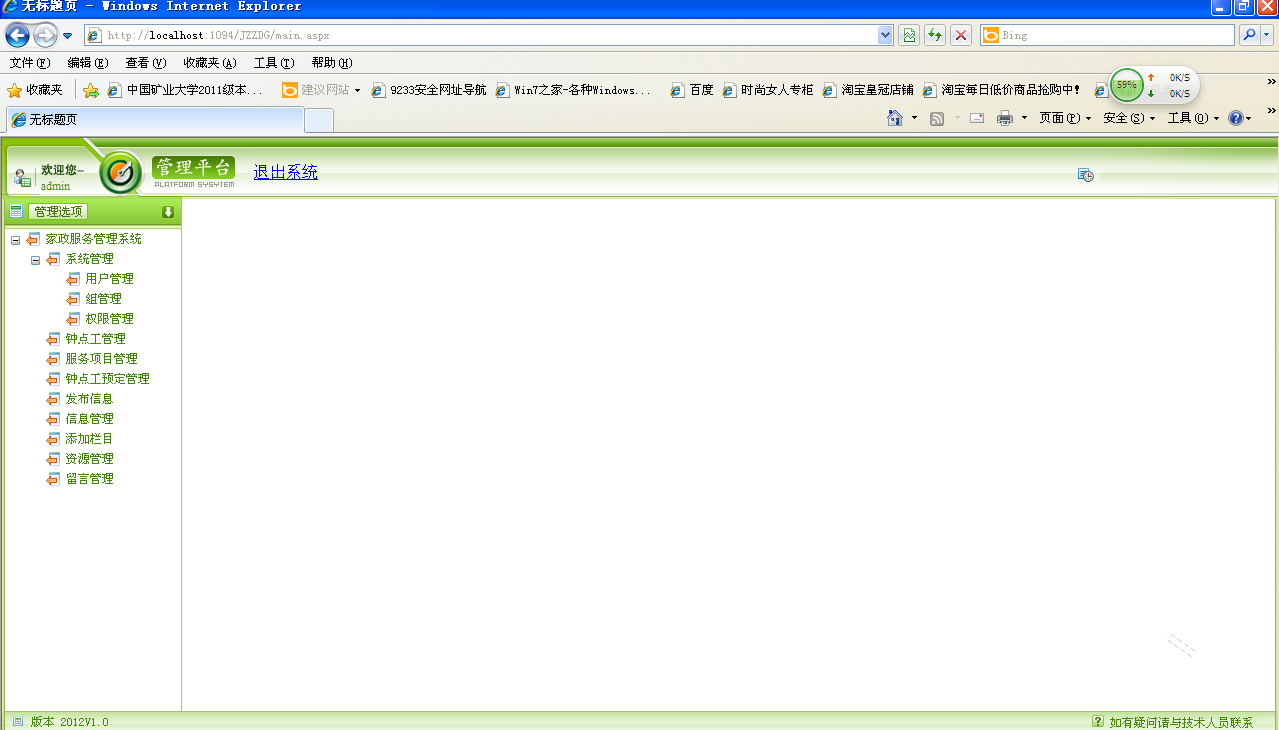1279x730 pixels.
Task: Click the Print icon
Action: [x=1005, y=117]
